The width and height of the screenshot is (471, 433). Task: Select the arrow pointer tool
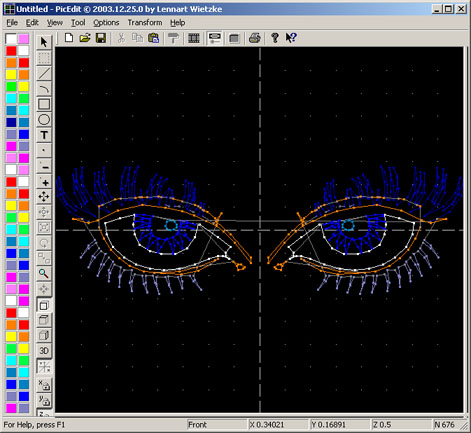pyautogui.click(x=44, y=42)
